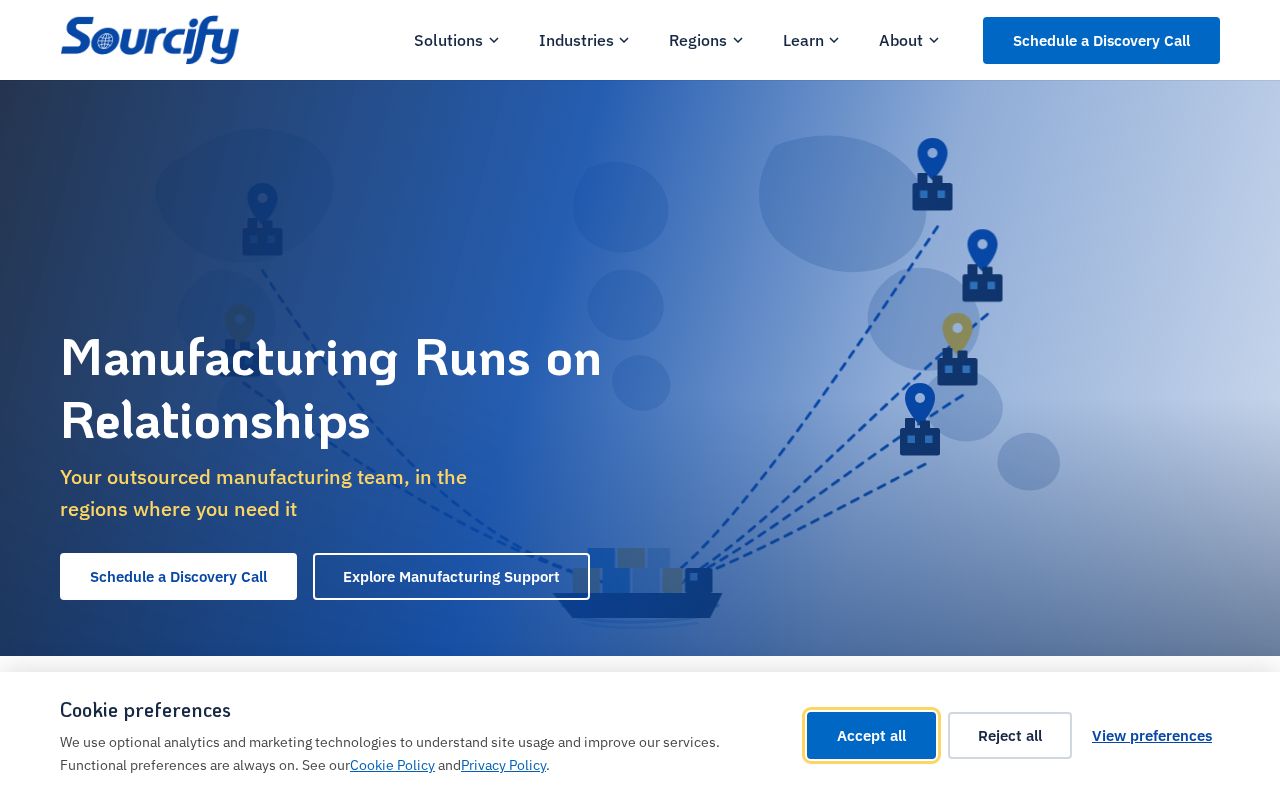Open the Regions menu
The height and width of the screenshot is (800, 1280).
(x=706, y=41)
